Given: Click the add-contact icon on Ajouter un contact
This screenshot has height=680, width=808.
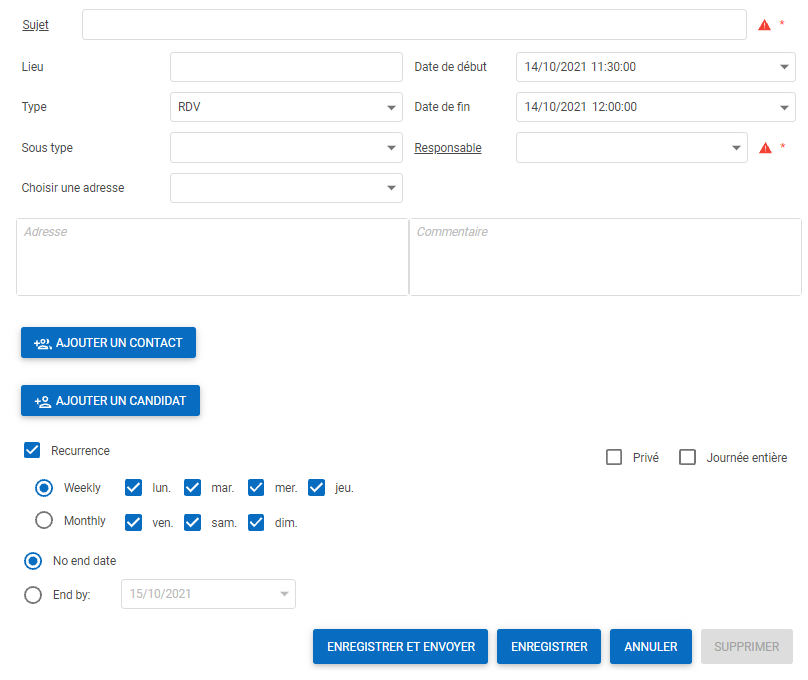Looking at the screenshot, I should pos(42,343).
